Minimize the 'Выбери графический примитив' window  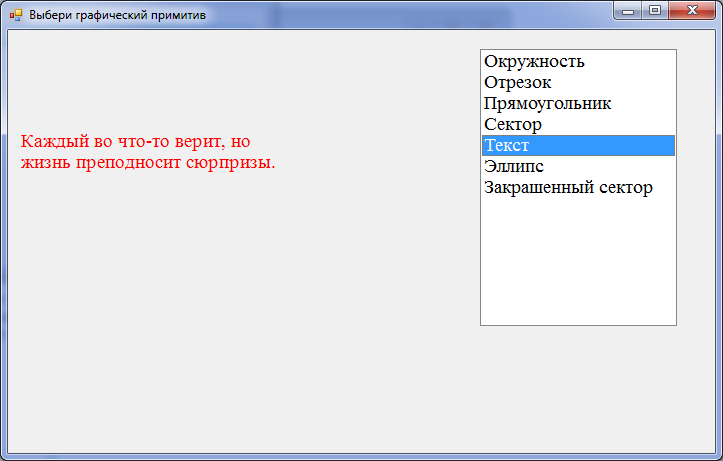(628, 11)
